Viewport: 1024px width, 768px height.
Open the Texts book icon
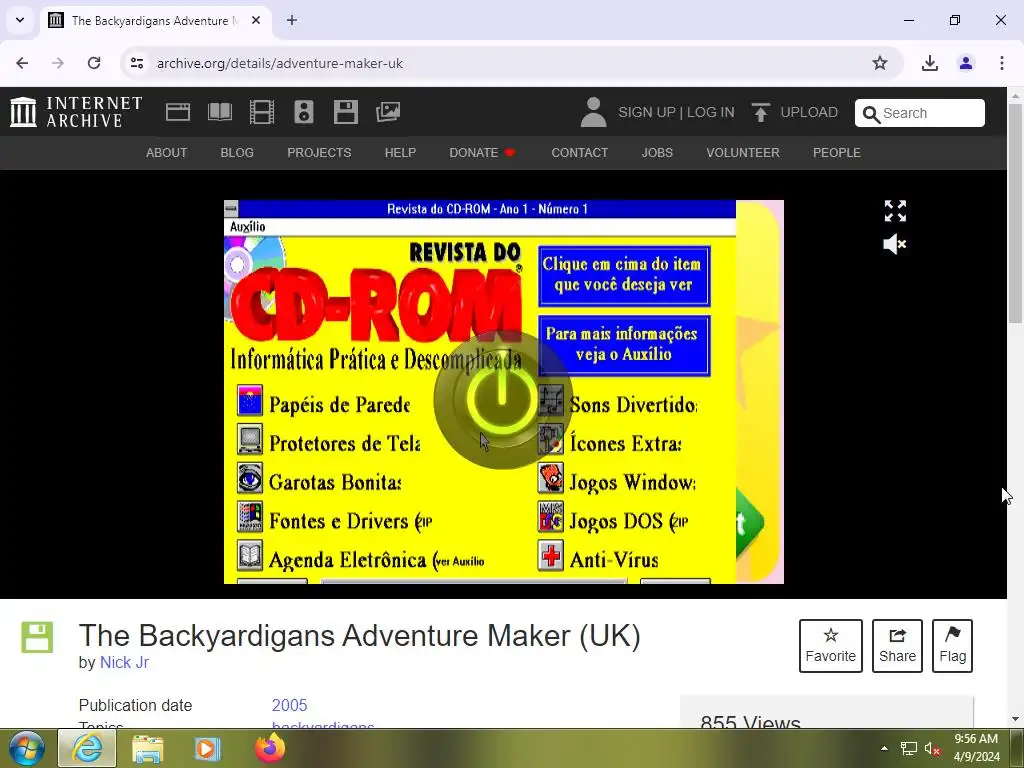(x=219, y=112)
